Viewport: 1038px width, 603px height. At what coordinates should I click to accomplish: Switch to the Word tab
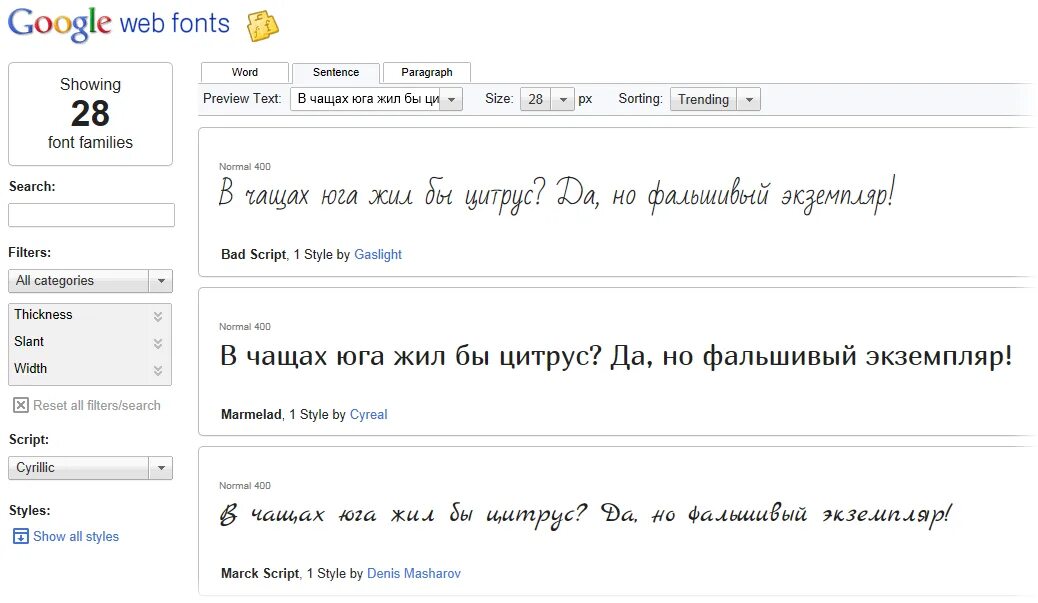point(245,72)
